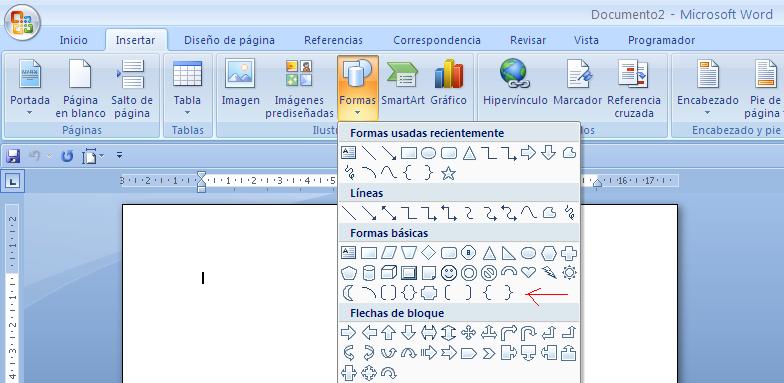Insert the trapezoid shape
Screen dimensions: 784x383
click(408, 253)
